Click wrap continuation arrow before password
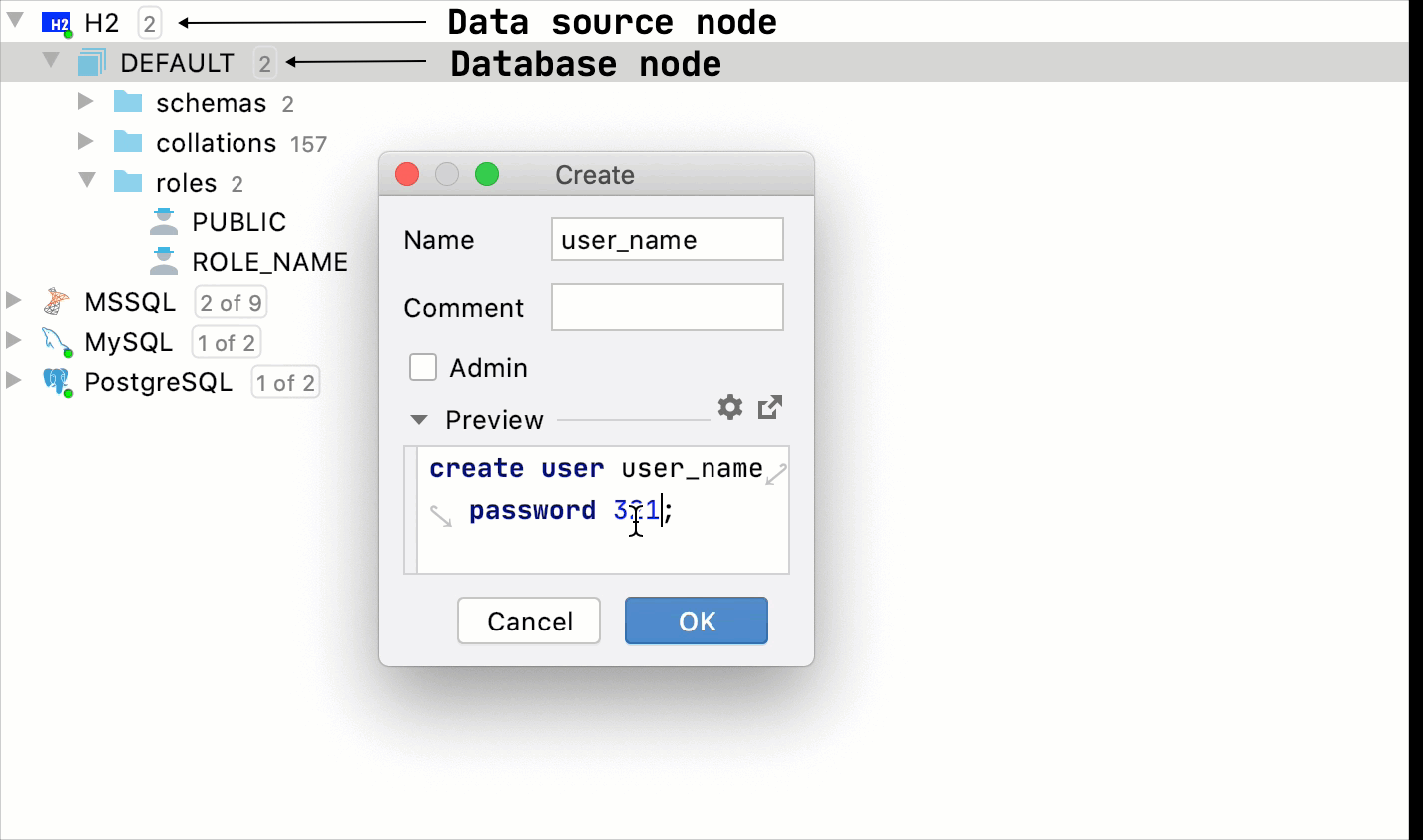Viewport: 1423px width, 840px height. pyautogui.click(x=441, y=516)
